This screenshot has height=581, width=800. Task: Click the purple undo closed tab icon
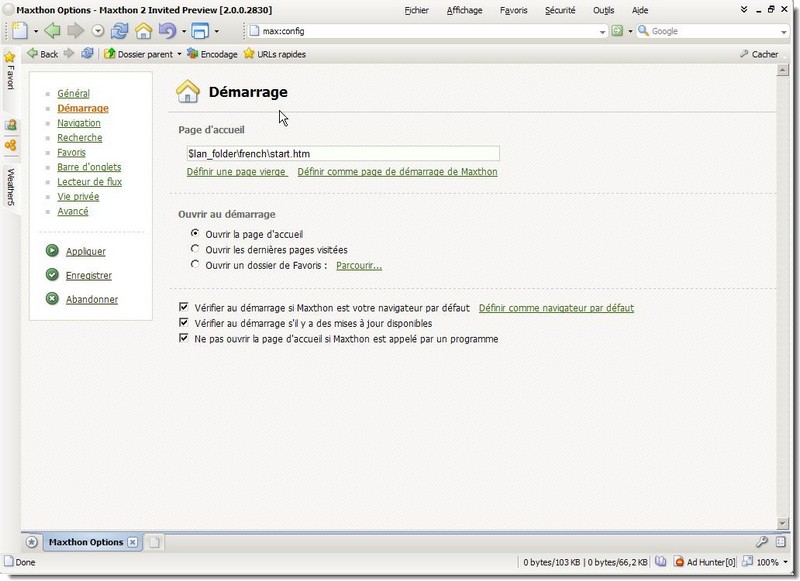click(167, 31)
